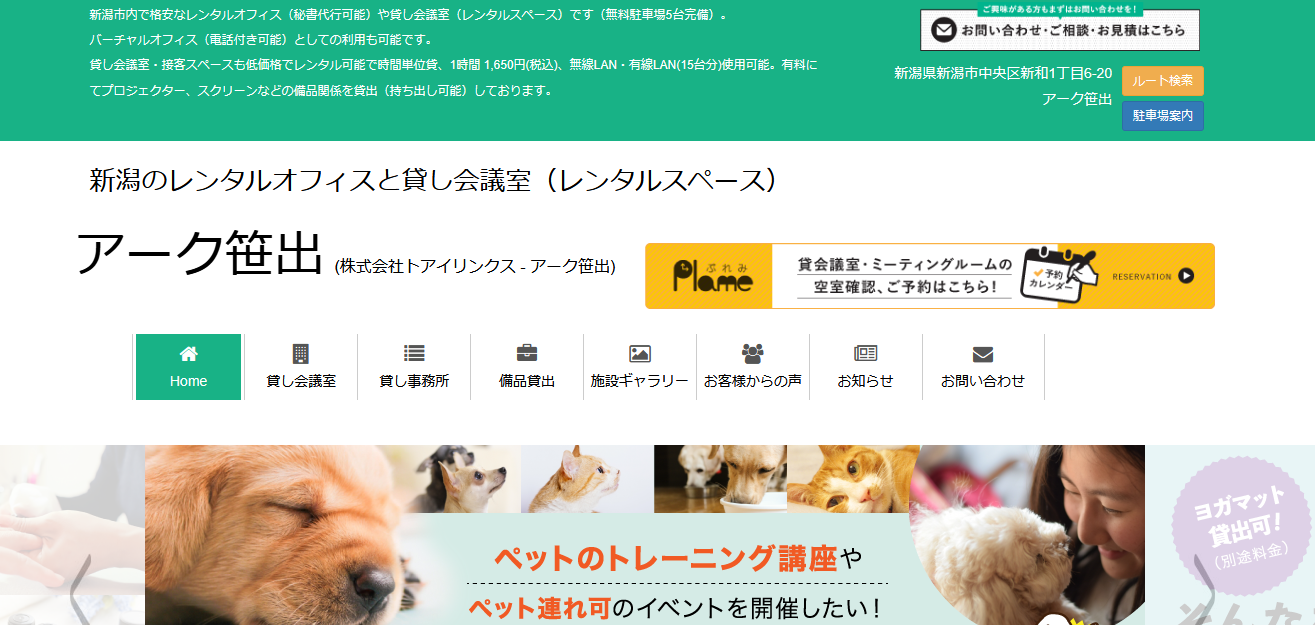The image size is (1315, 625).
Task: Click the large アーク笹出 site title
Action: pos(200,255)
